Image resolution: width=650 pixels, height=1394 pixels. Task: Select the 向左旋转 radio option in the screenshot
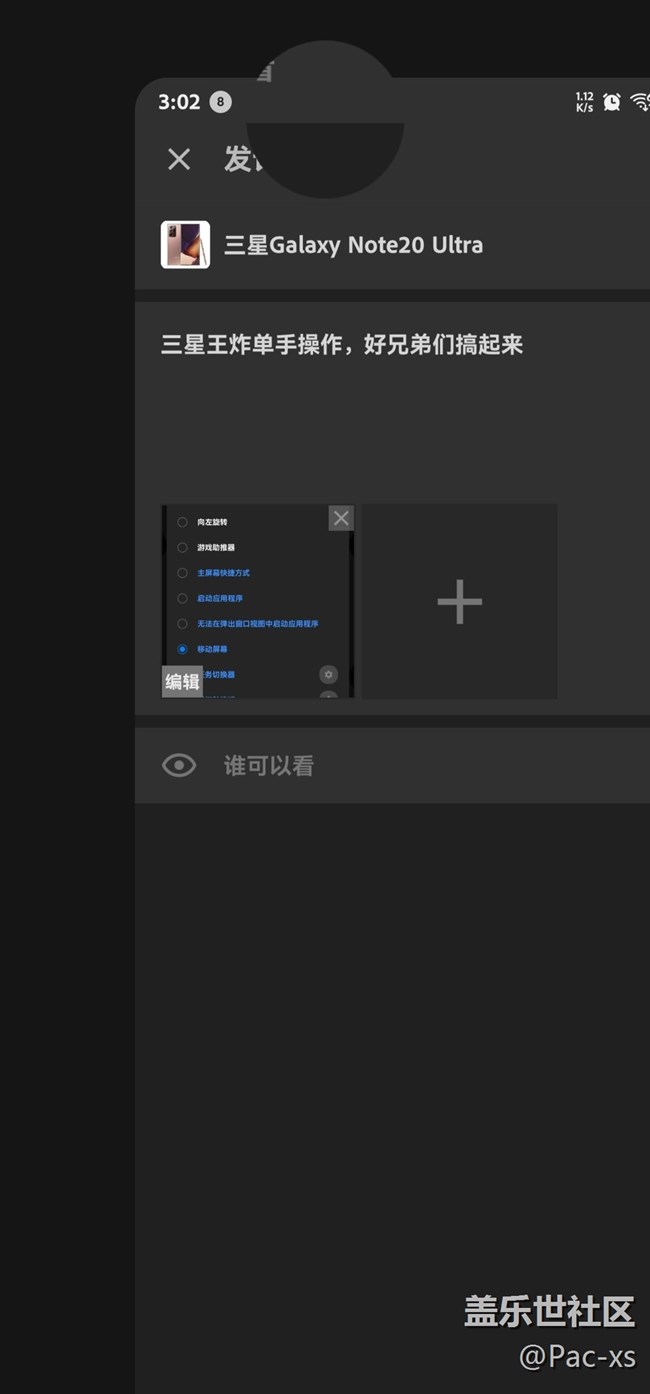click(182, 522)
